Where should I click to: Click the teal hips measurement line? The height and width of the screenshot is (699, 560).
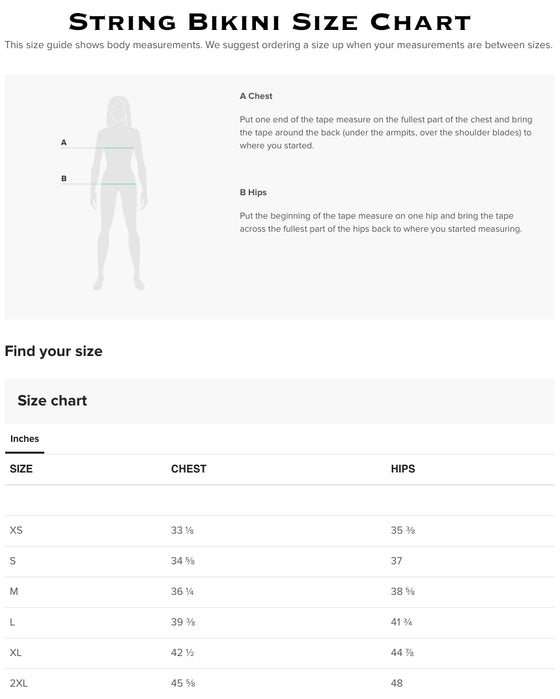coord(119,184)
